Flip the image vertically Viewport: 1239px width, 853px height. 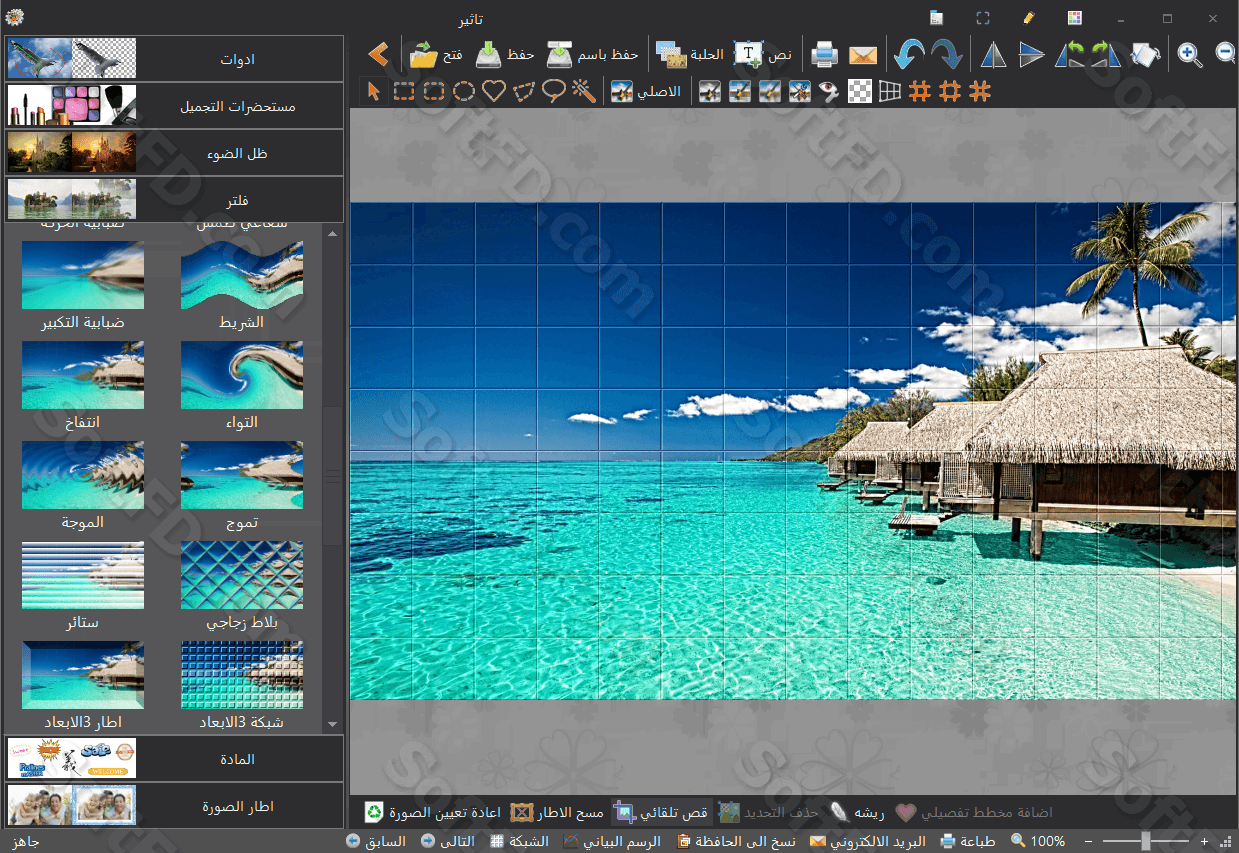tap(1032, 54)
